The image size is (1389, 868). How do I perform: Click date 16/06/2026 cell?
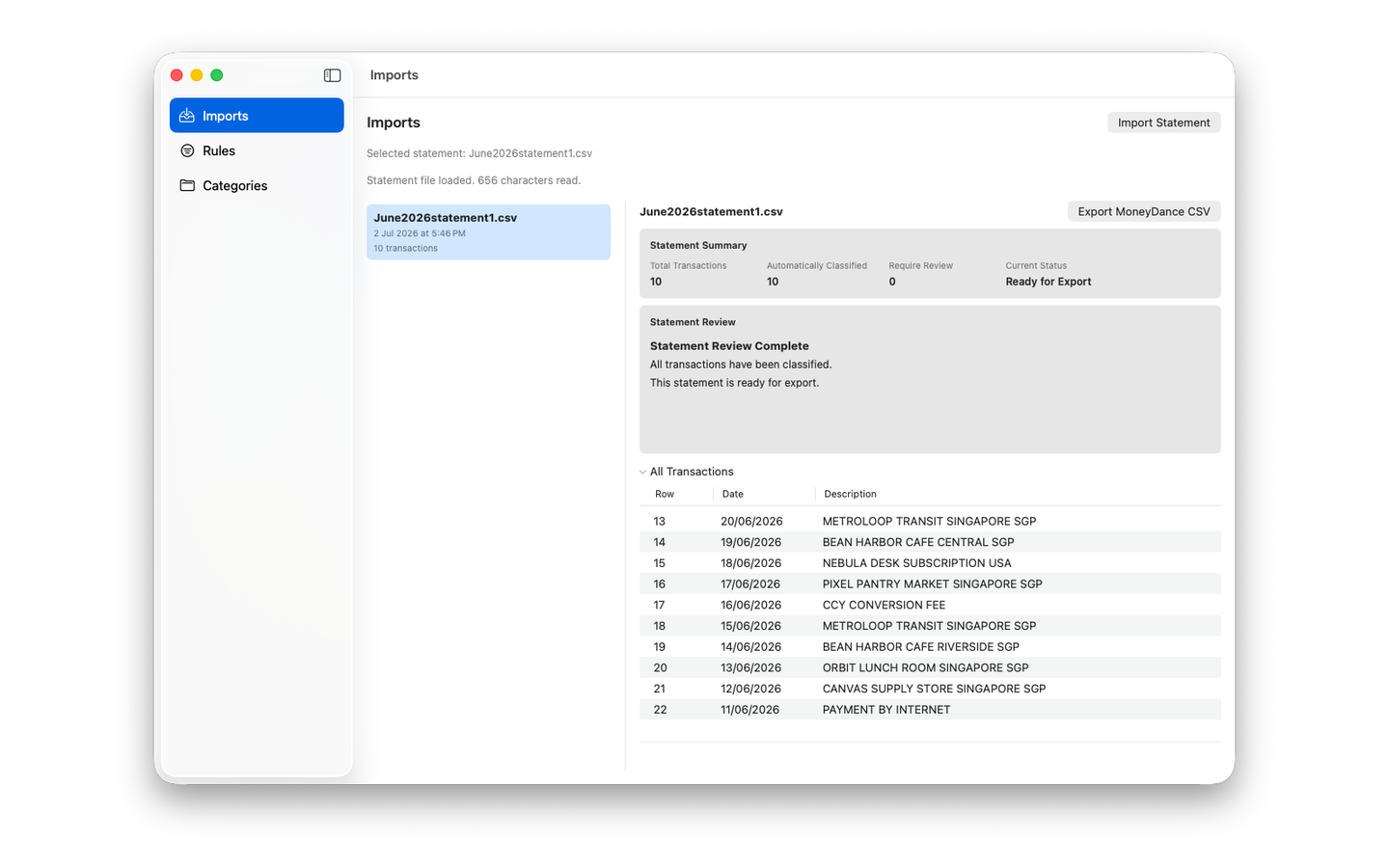751,605
